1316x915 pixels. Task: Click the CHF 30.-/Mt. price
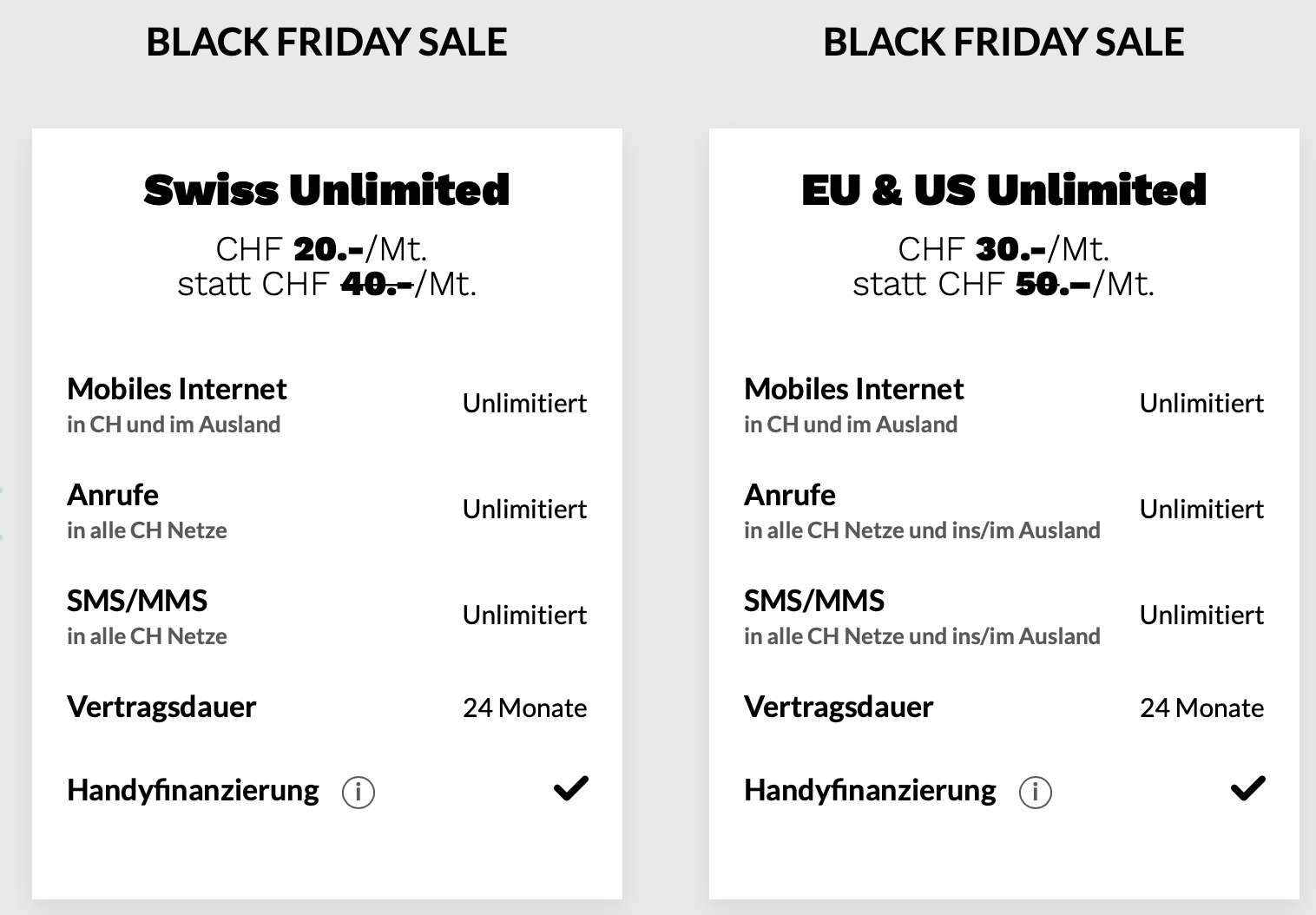click(x=1004, y=249)
